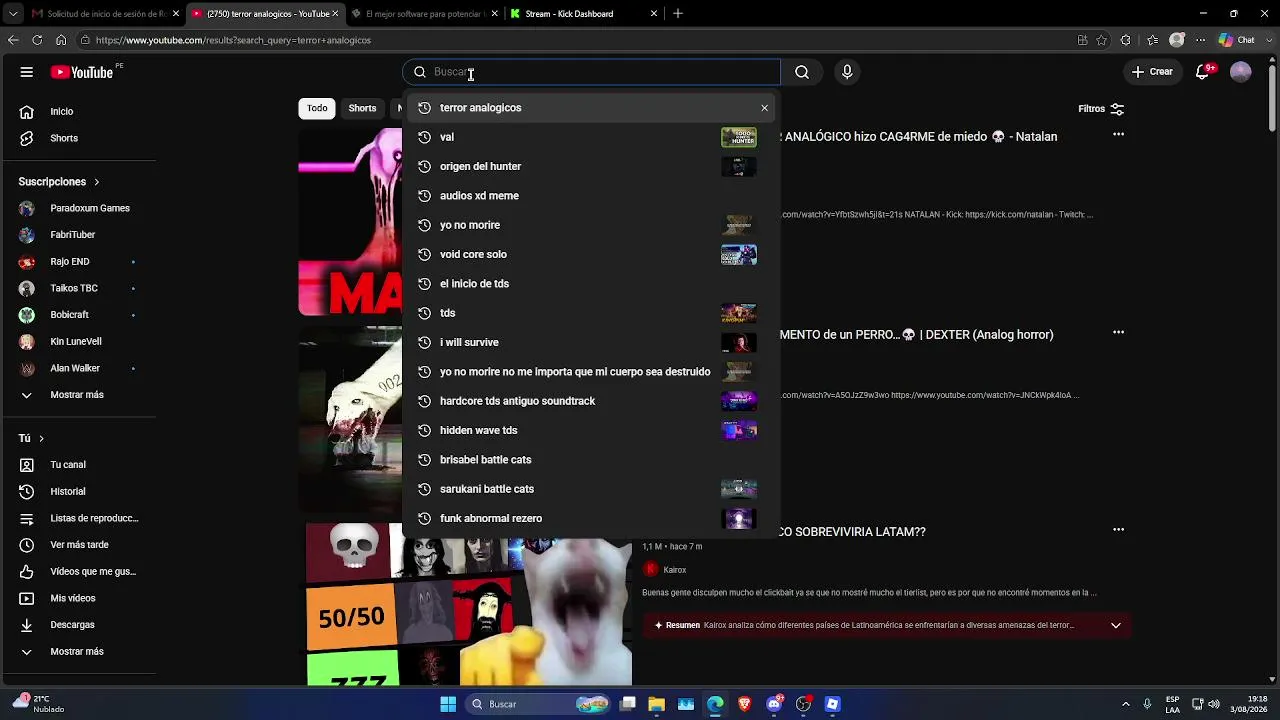Select 'sarukani battle cats' suggestion
Screen dimensions: 1280x720
[x=591, y=489]
